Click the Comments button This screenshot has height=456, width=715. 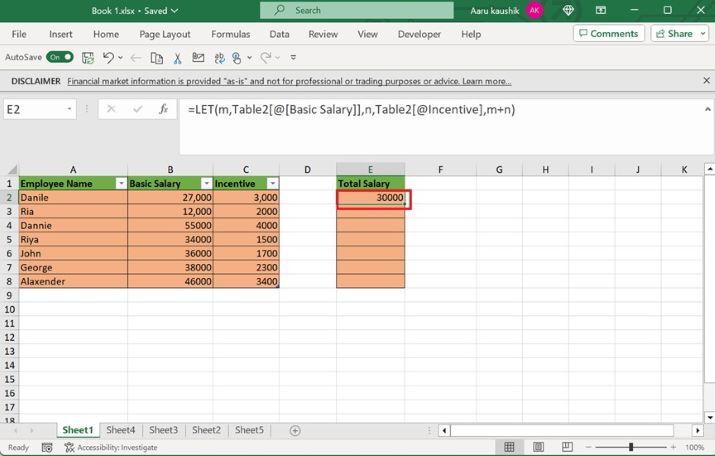[x=608, y=33]
